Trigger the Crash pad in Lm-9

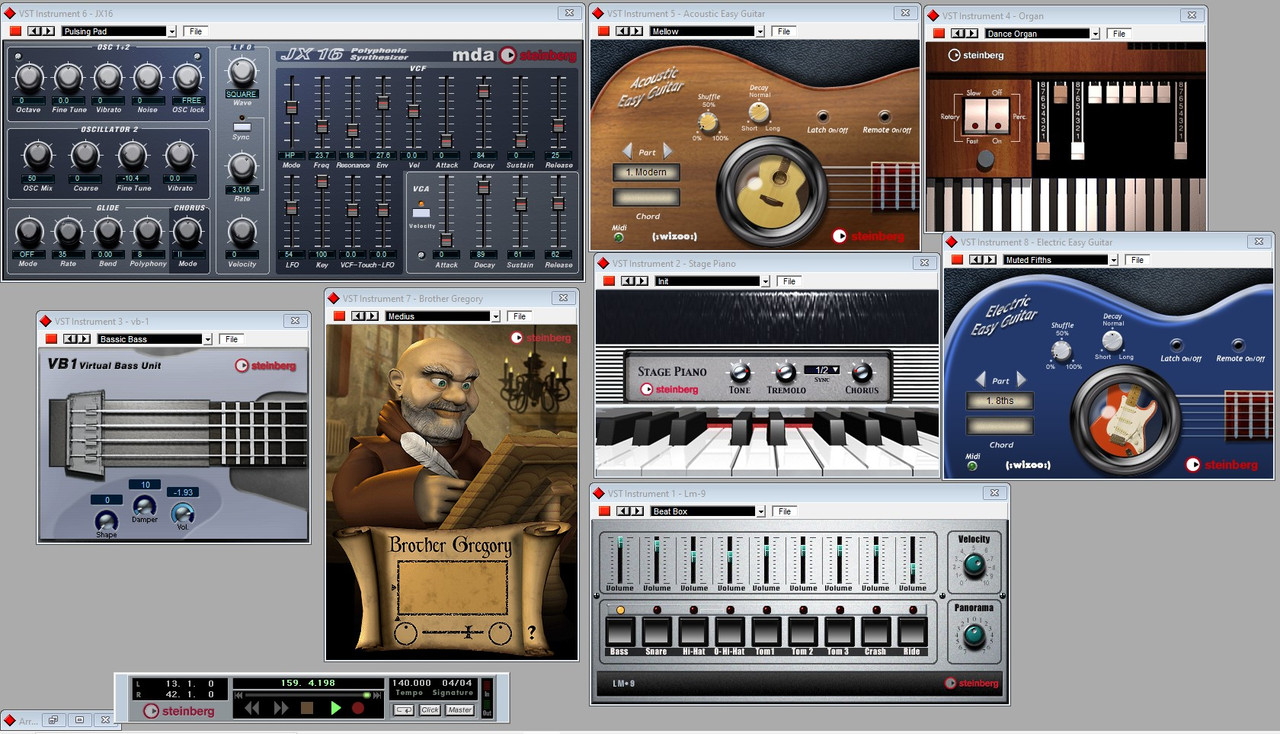875,631
